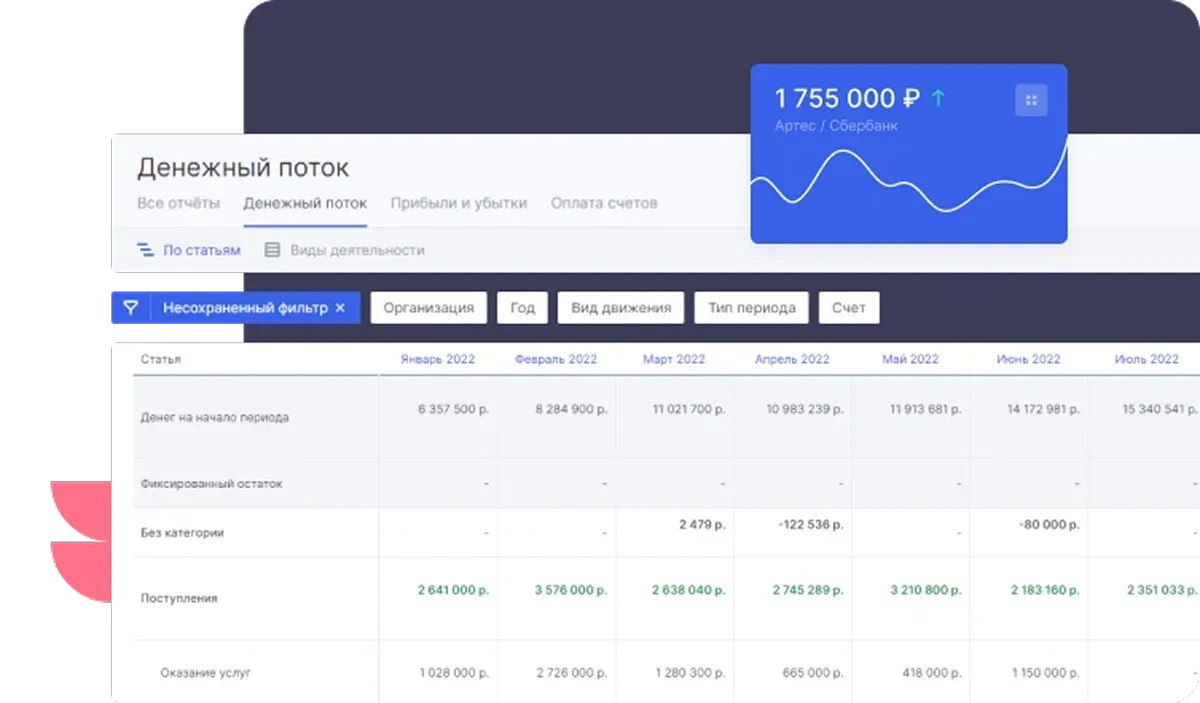The width and height of the screenshot is (1200, 703).
Task: Select the Денежный поток tab
Action: (x=305, y=203)
